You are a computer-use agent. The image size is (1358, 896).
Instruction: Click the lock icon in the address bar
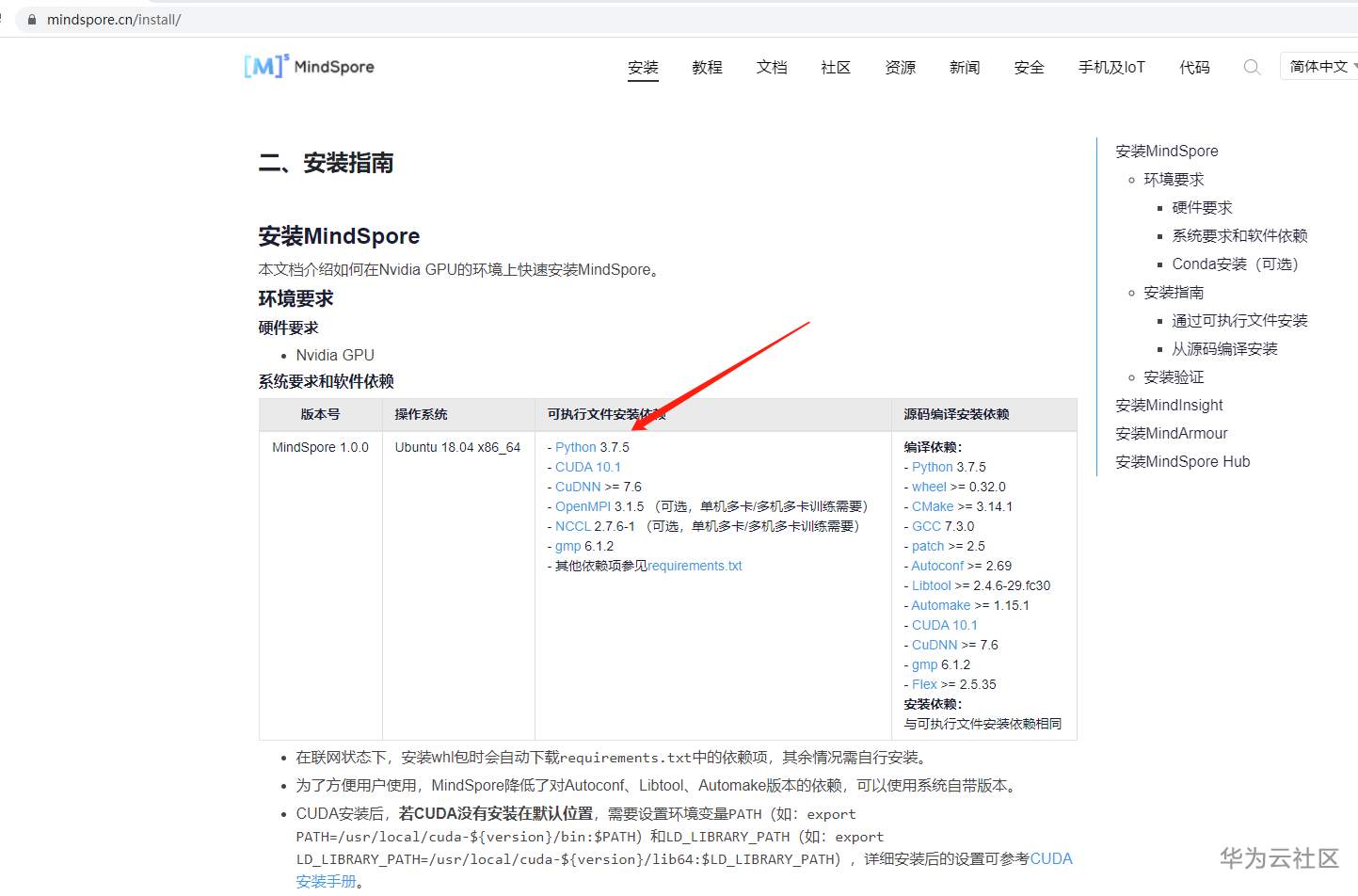32,19
